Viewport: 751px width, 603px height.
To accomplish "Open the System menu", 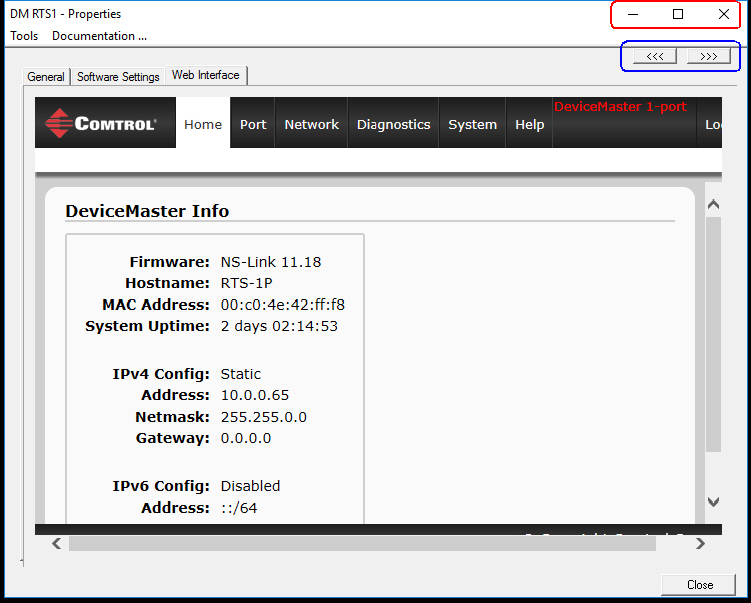I will click(x=472, y=124).
